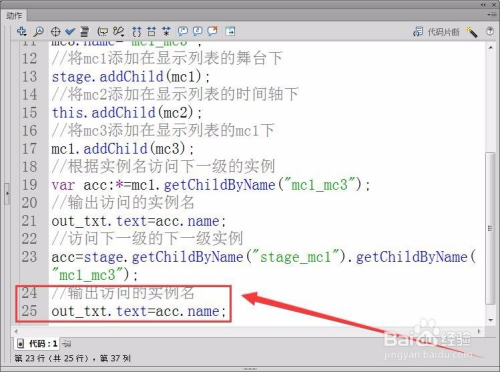Screen dimensions: 500x372
Task: Apply a line comment to selection
Action: (197, 31)
